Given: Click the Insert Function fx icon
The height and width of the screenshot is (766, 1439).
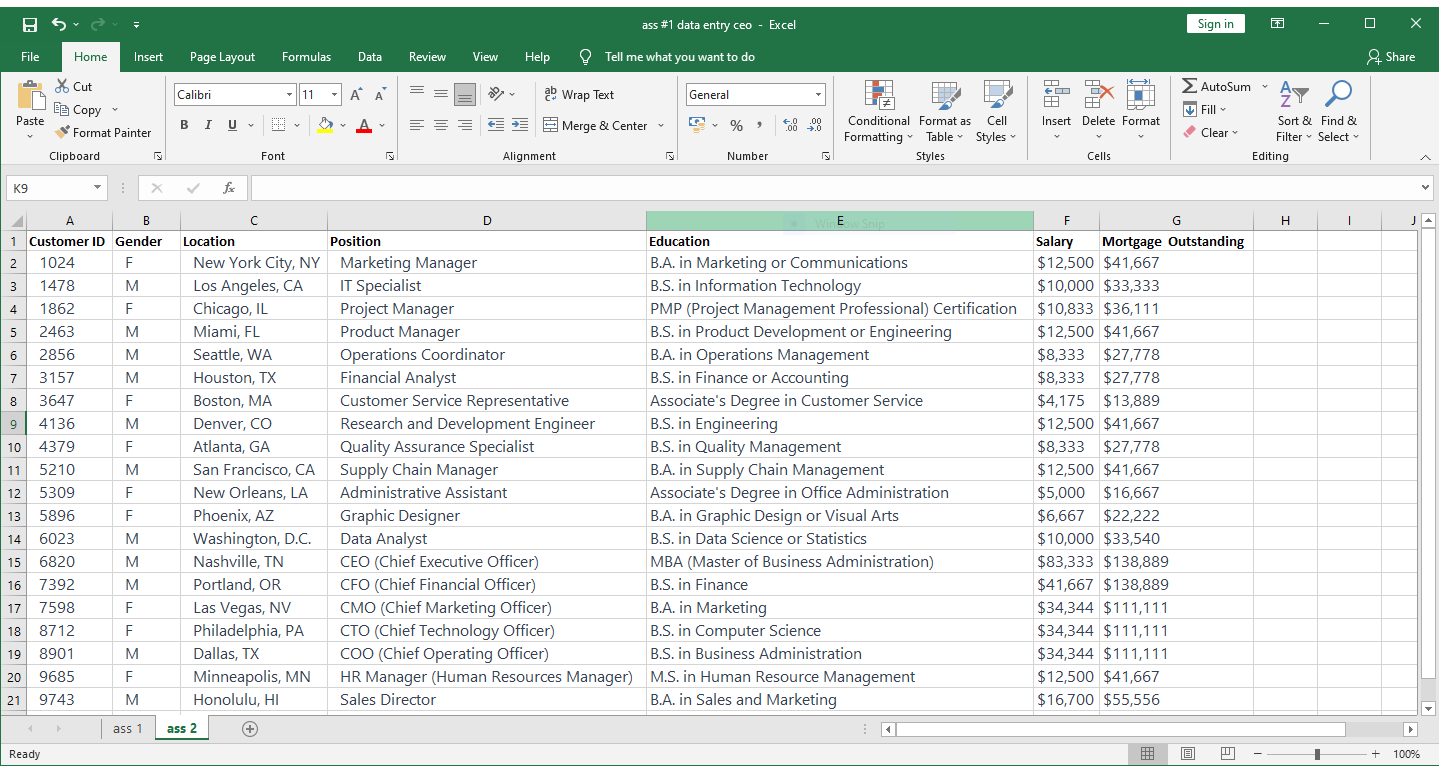Looking at the screenshot, I should [229, 188].
